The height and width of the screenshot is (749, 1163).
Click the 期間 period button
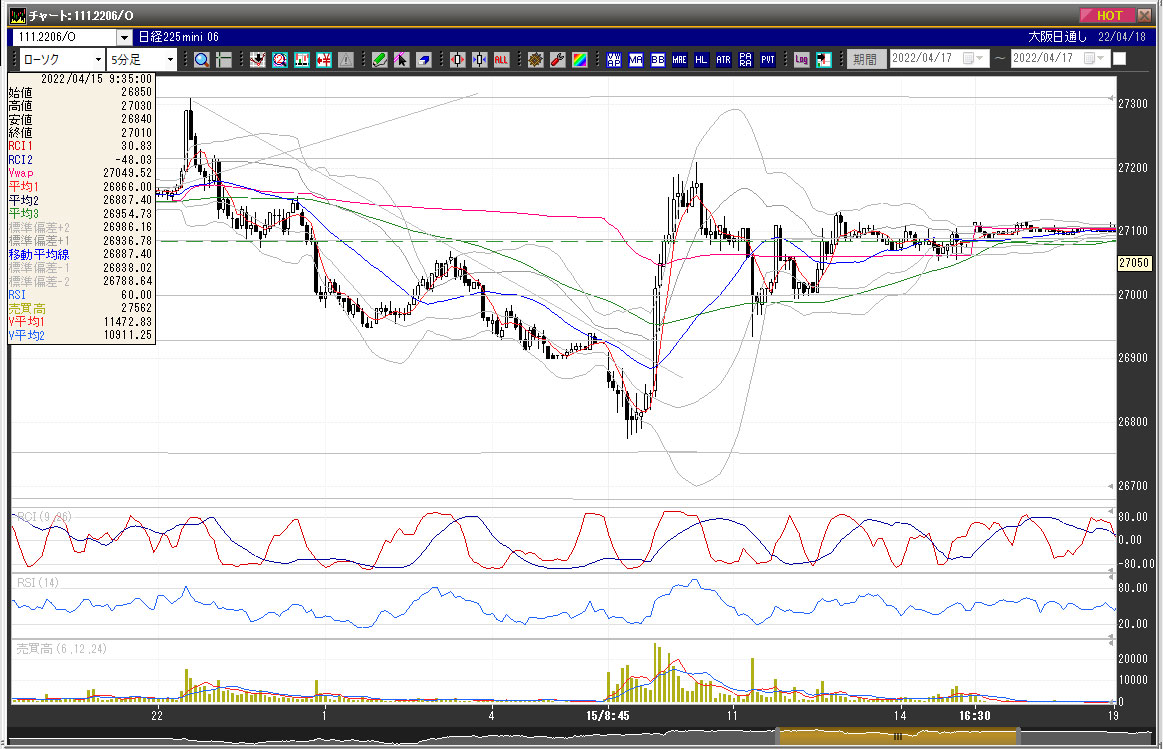[x=865, y=59]
